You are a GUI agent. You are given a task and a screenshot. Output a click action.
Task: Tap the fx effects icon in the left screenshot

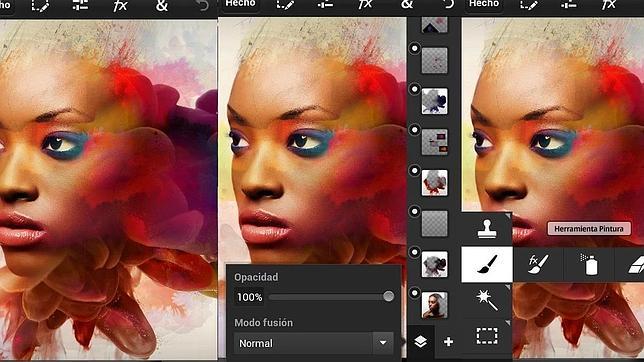coord(120,6)
